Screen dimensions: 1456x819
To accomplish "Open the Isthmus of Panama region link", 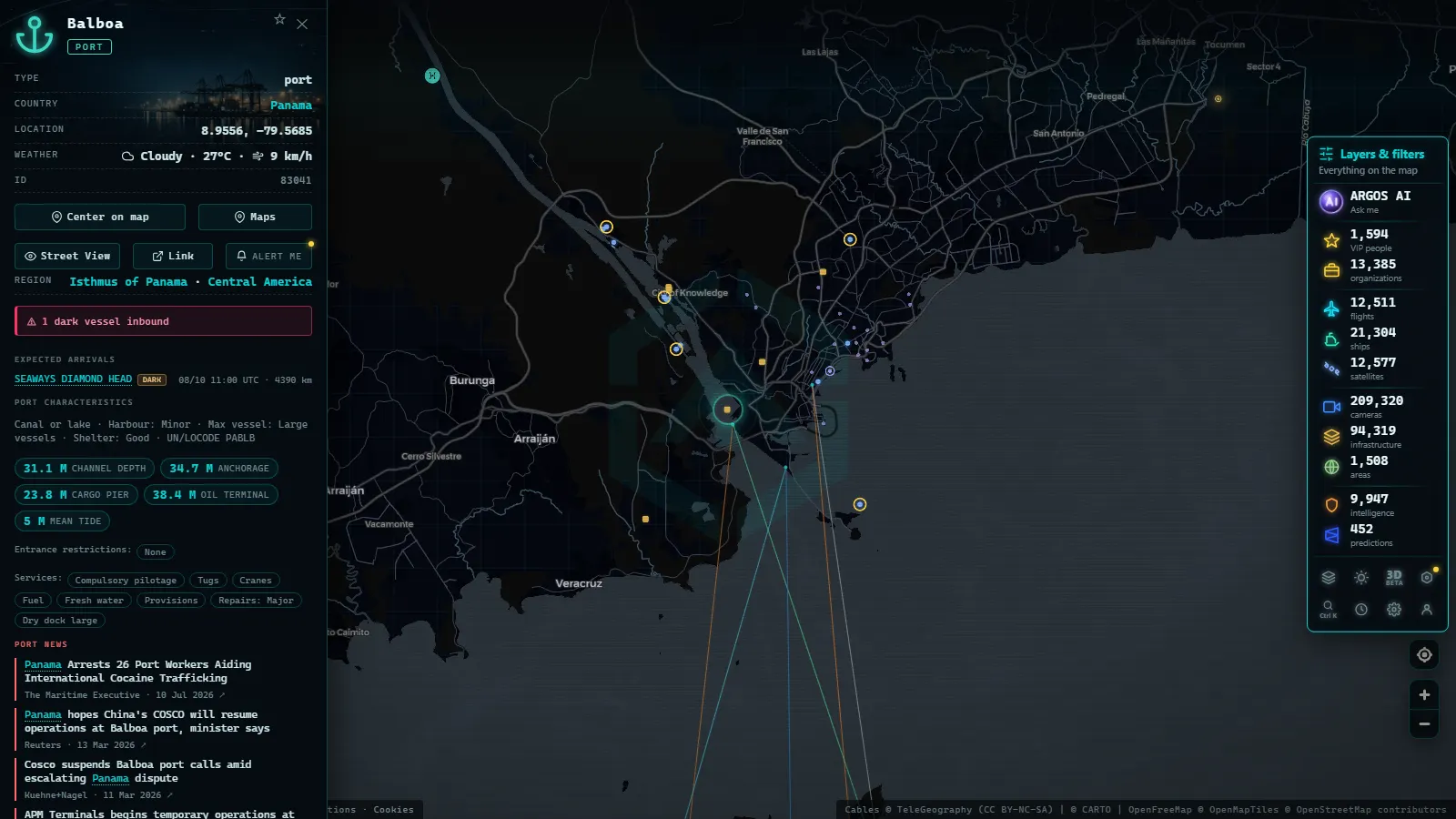I will coord(128,282).
